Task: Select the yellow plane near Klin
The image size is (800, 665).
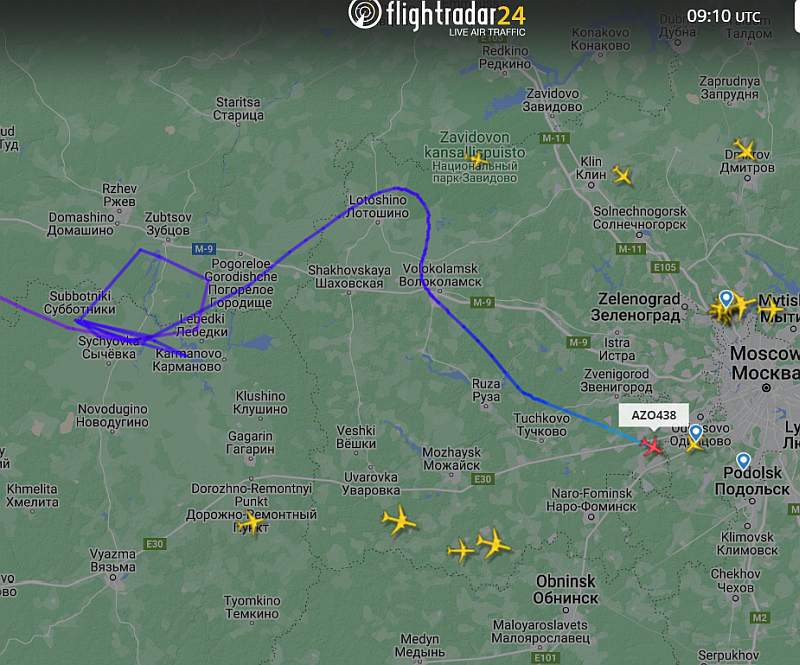Action: 622,176
